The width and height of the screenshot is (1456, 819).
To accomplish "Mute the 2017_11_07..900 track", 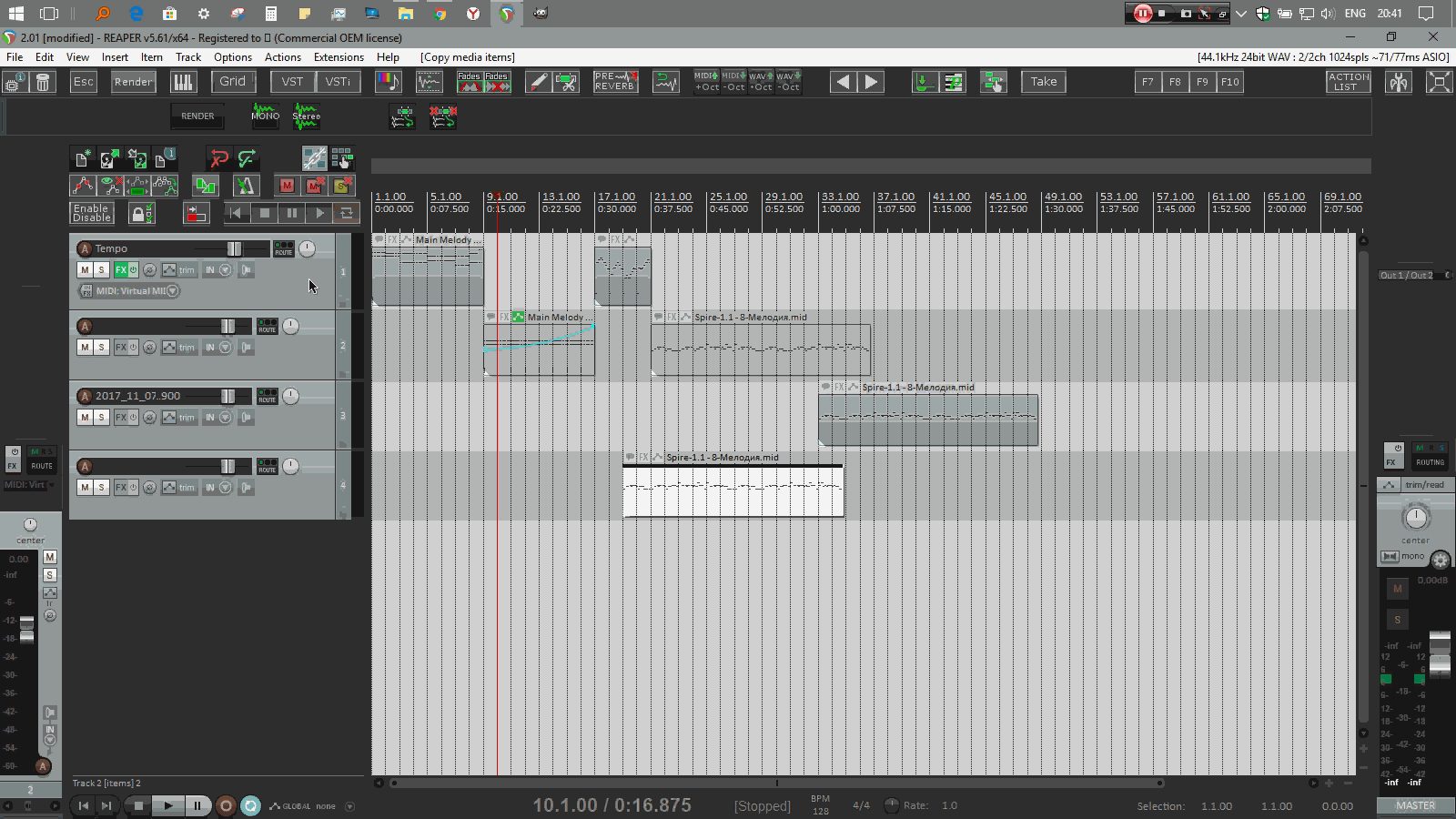I will tap(85, 418).
